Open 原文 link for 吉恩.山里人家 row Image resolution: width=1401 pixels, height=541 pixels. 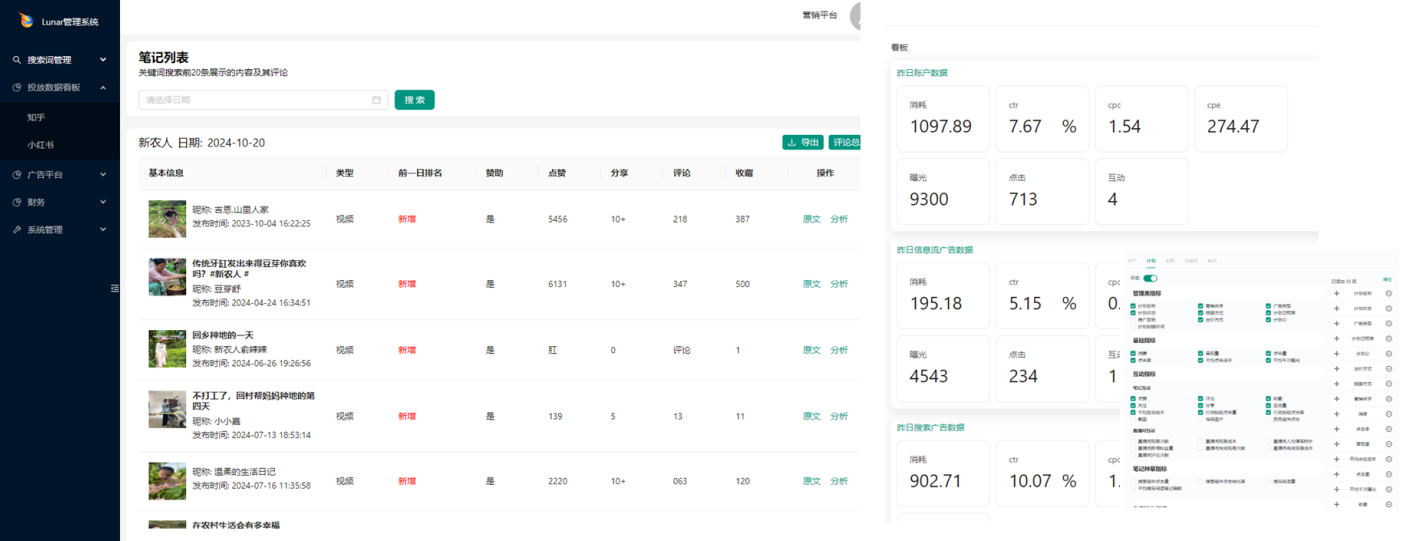point(811,219)
